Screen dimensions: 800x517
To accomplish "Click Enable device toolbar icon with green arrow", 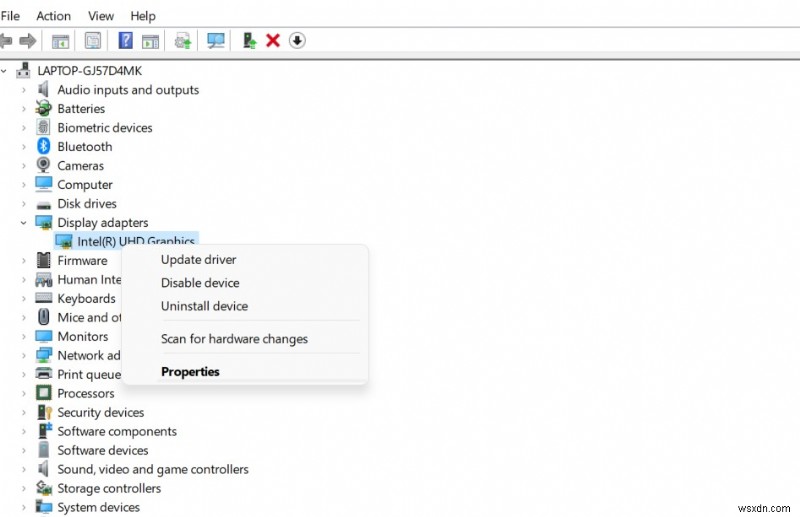I will point(249,40).
